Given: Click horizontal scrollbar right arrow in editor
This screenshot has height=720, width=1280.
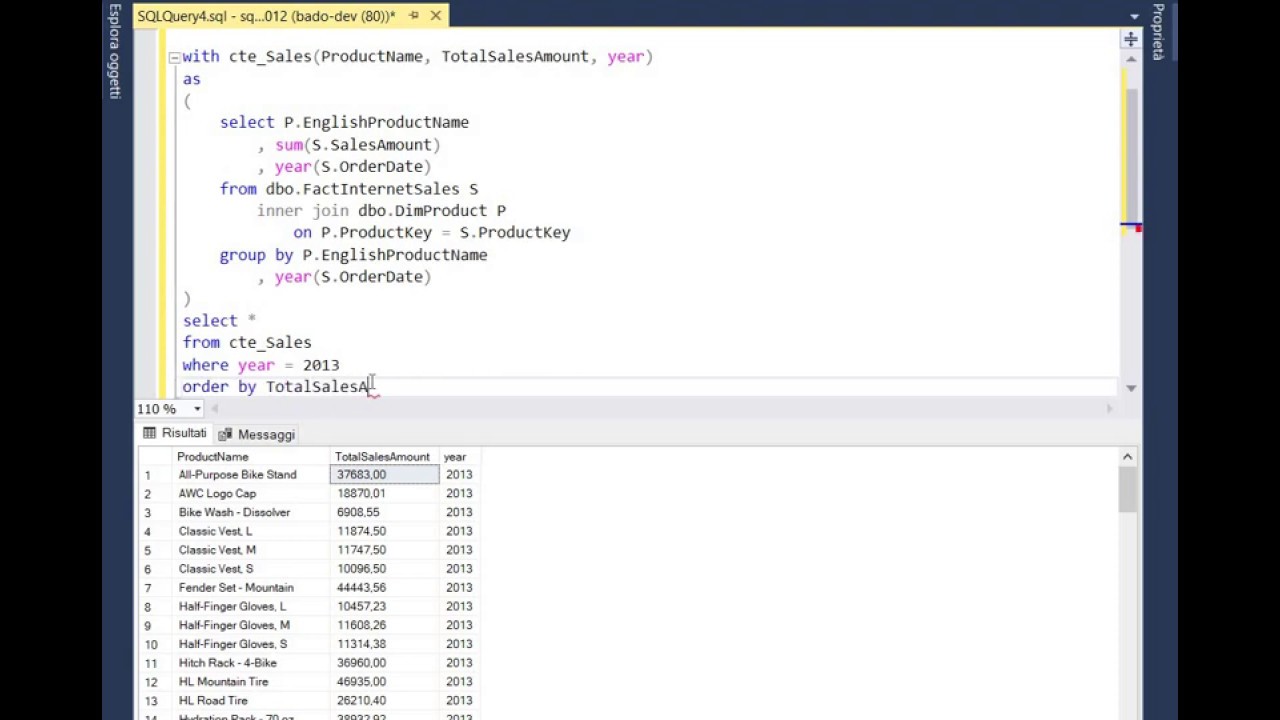Looking at the screenshot, I should pos(1110,409).
